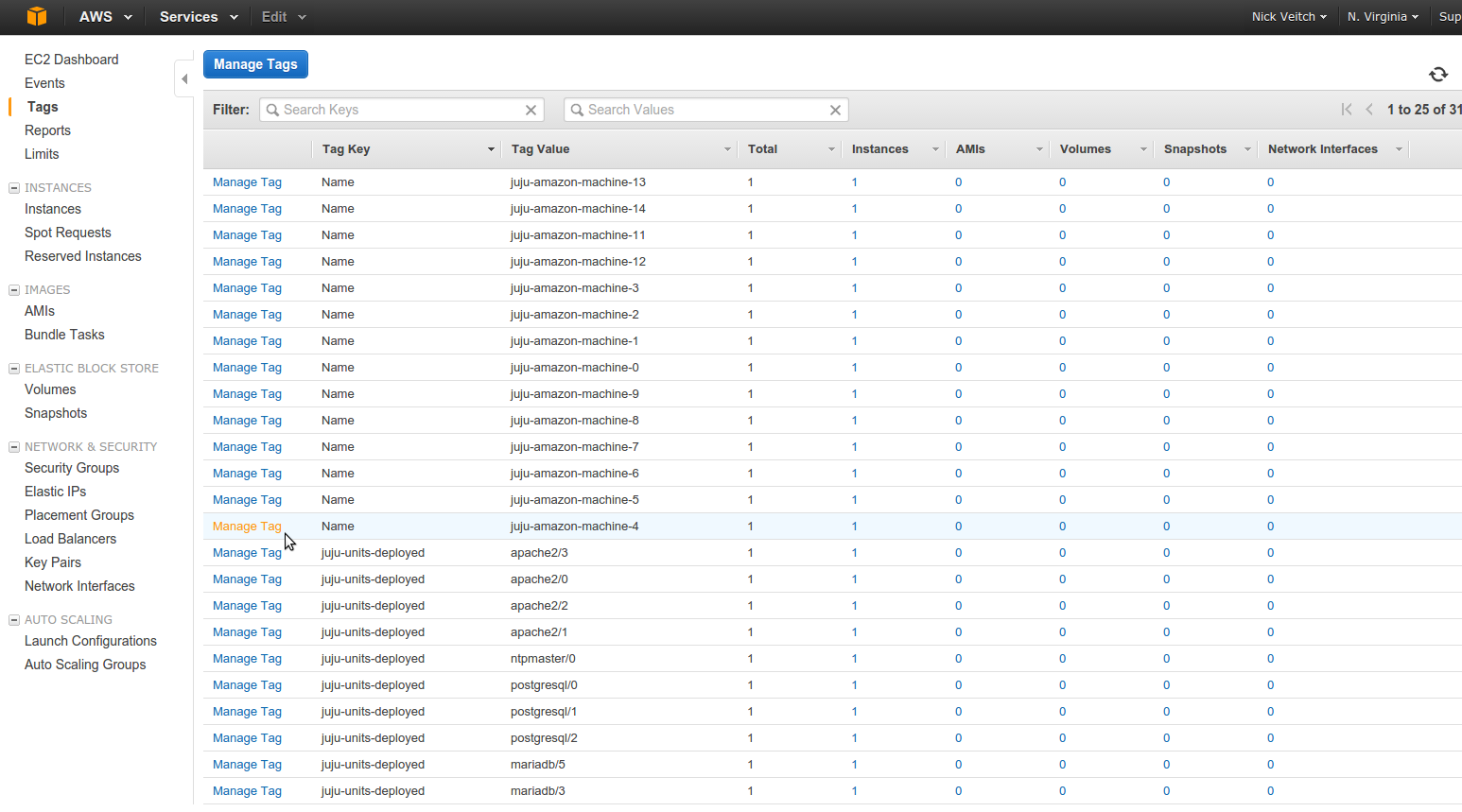Collapse the sidebar with the left arrow
The image size is (1462, 812).
click(x=184, y=78)
